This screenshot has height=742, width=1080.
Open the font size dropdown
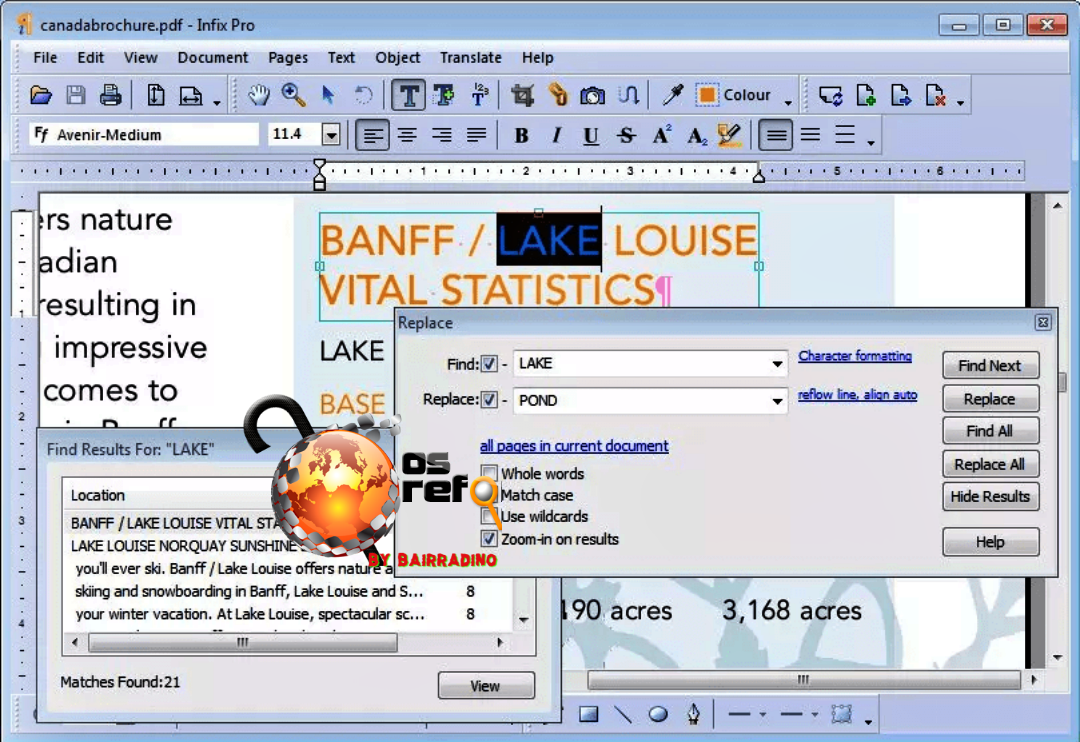point(331,134)
